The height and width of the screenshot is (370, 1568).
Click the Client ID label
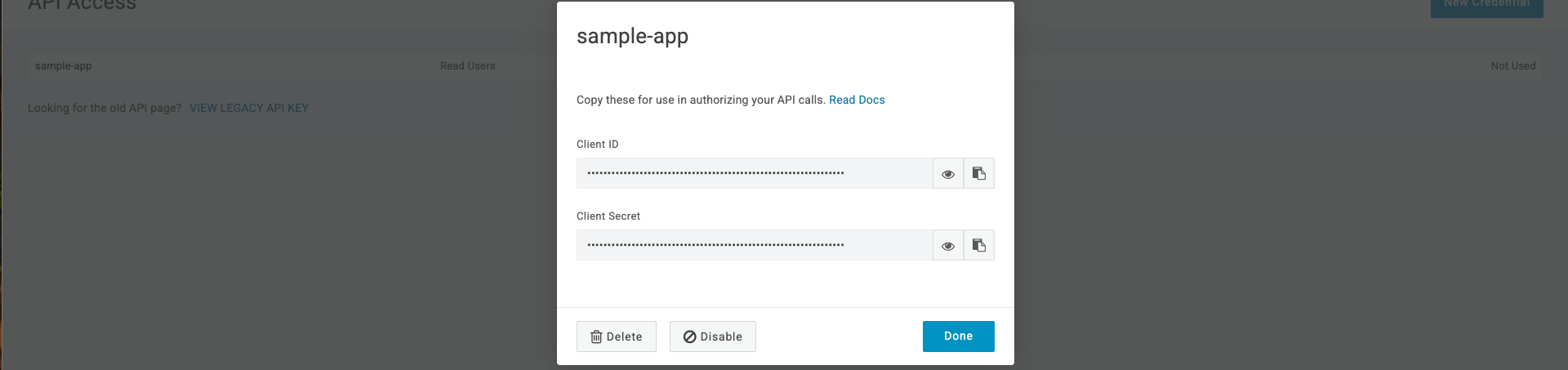pos(598,144)
